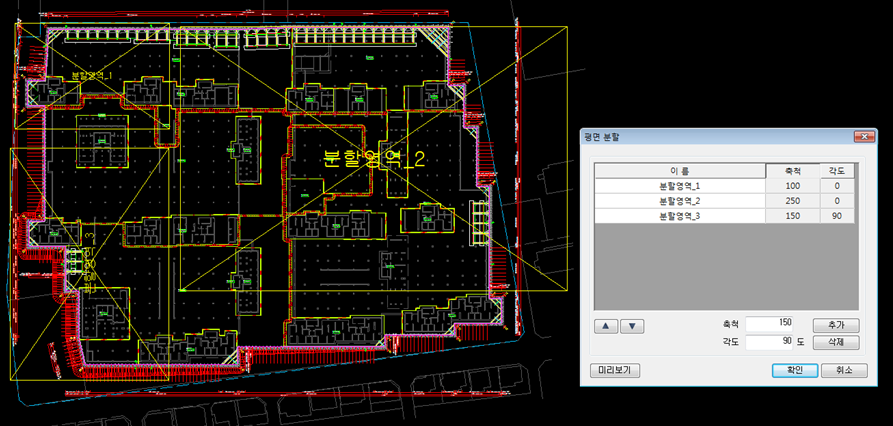Click the move up arrow button

point(606,326)
